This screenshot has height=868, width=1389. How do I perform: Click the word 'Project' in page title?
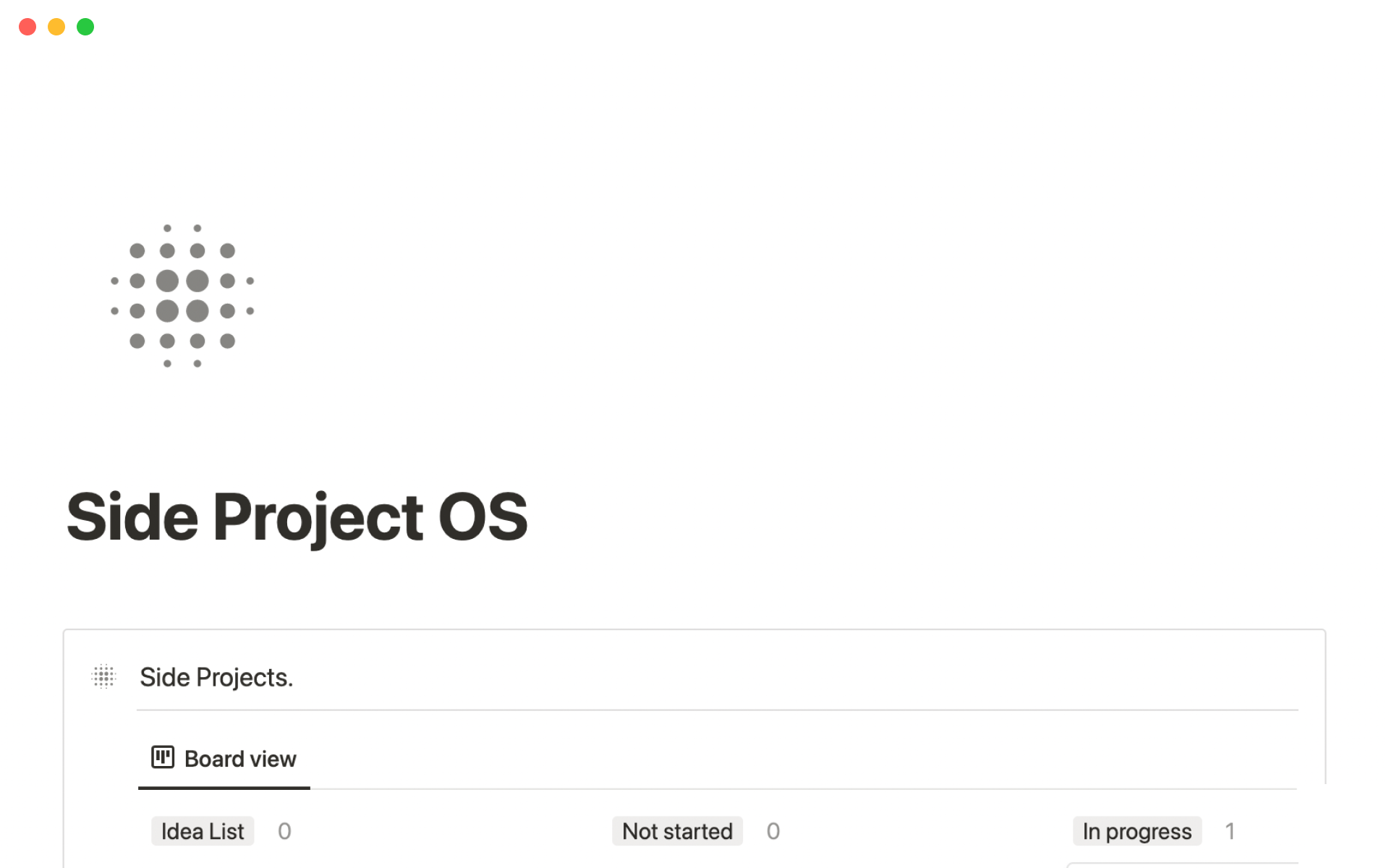[318, 516]
